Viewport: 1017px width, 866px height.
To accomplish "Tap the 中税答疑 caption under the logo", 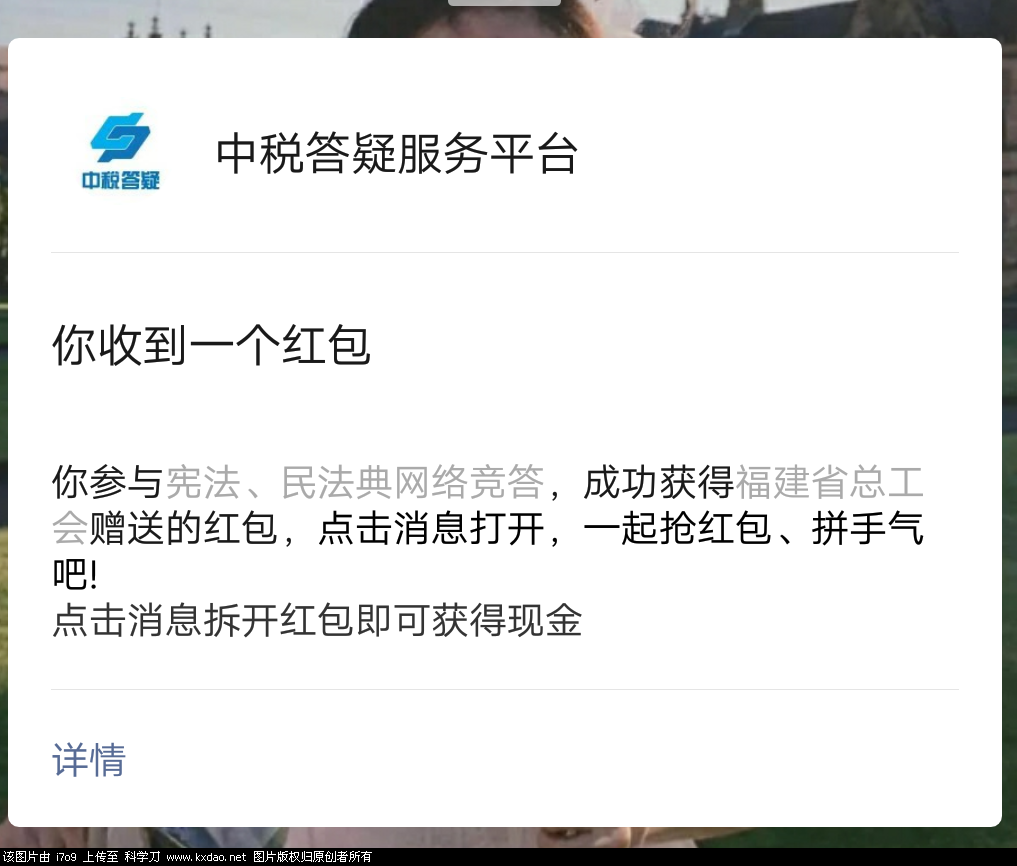I will click(x=121, y=180).
